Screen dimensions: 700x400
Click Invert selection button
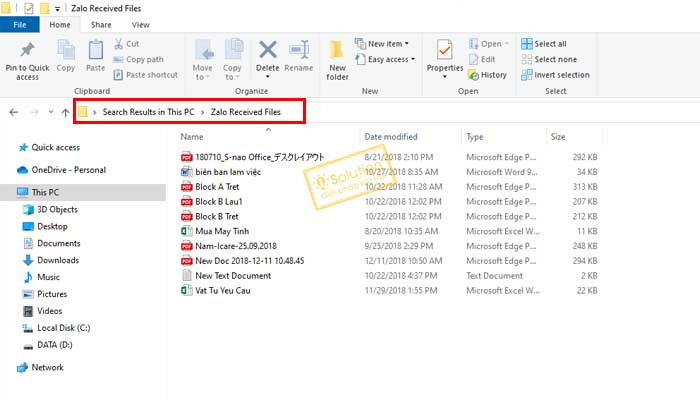(561, 74)
